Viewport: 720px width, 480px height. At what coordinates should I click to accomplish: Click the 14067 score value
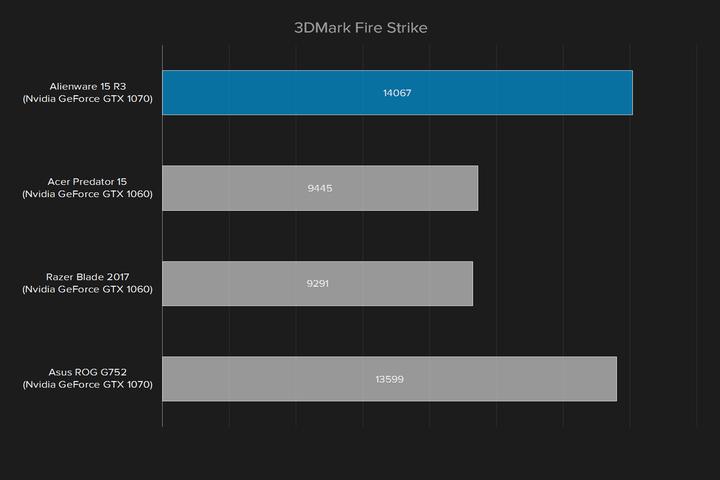tap(397, 93)
